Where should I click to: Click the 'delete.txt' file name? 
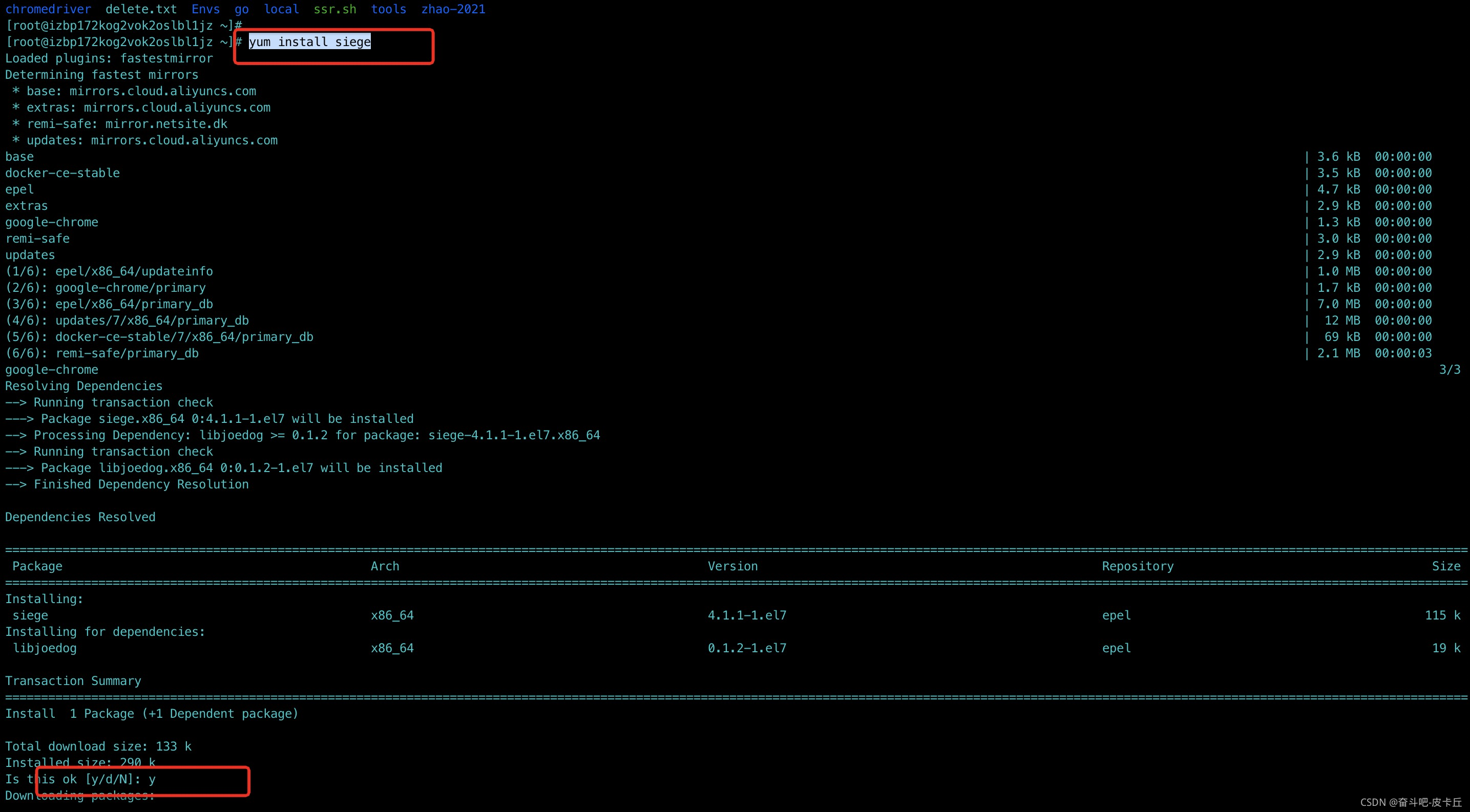tap(141, 9)
